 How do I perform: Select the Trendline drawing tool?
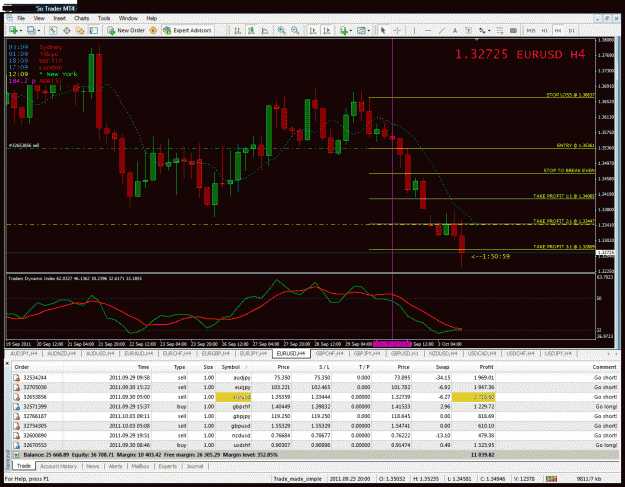tap(442, 31)
